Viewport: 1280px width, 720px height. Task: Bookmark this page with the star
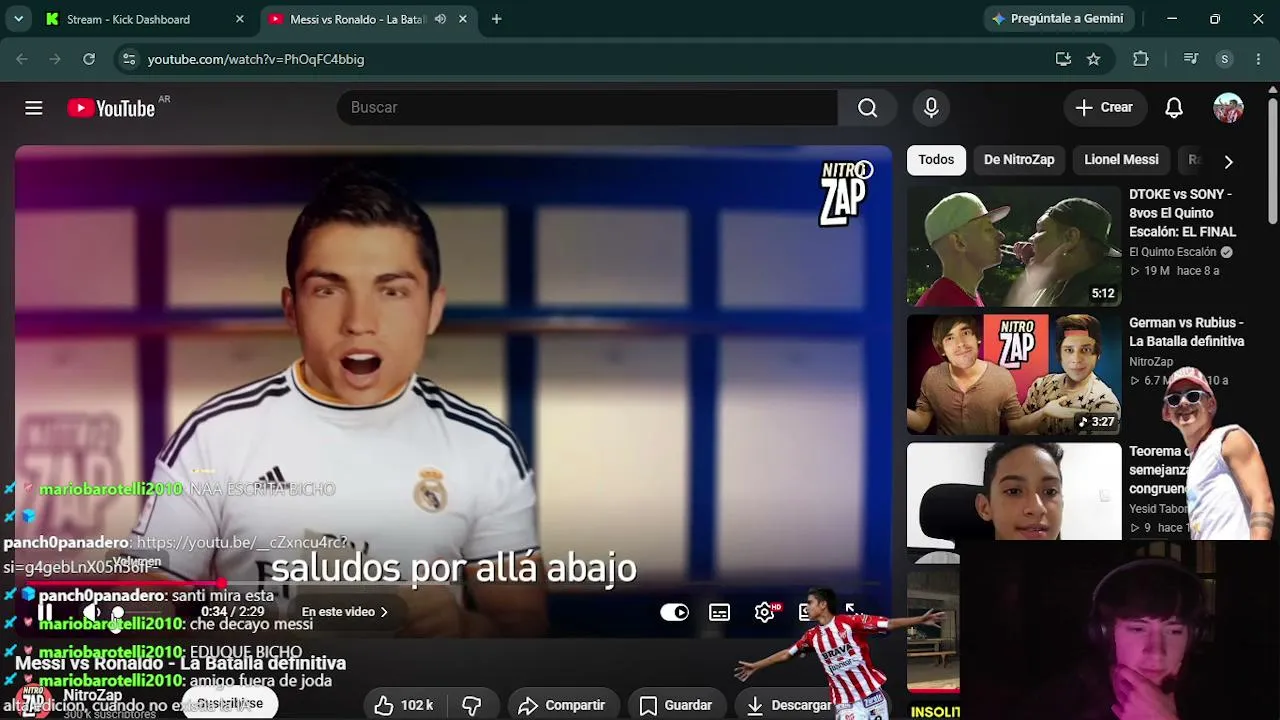click(1094, 59)
